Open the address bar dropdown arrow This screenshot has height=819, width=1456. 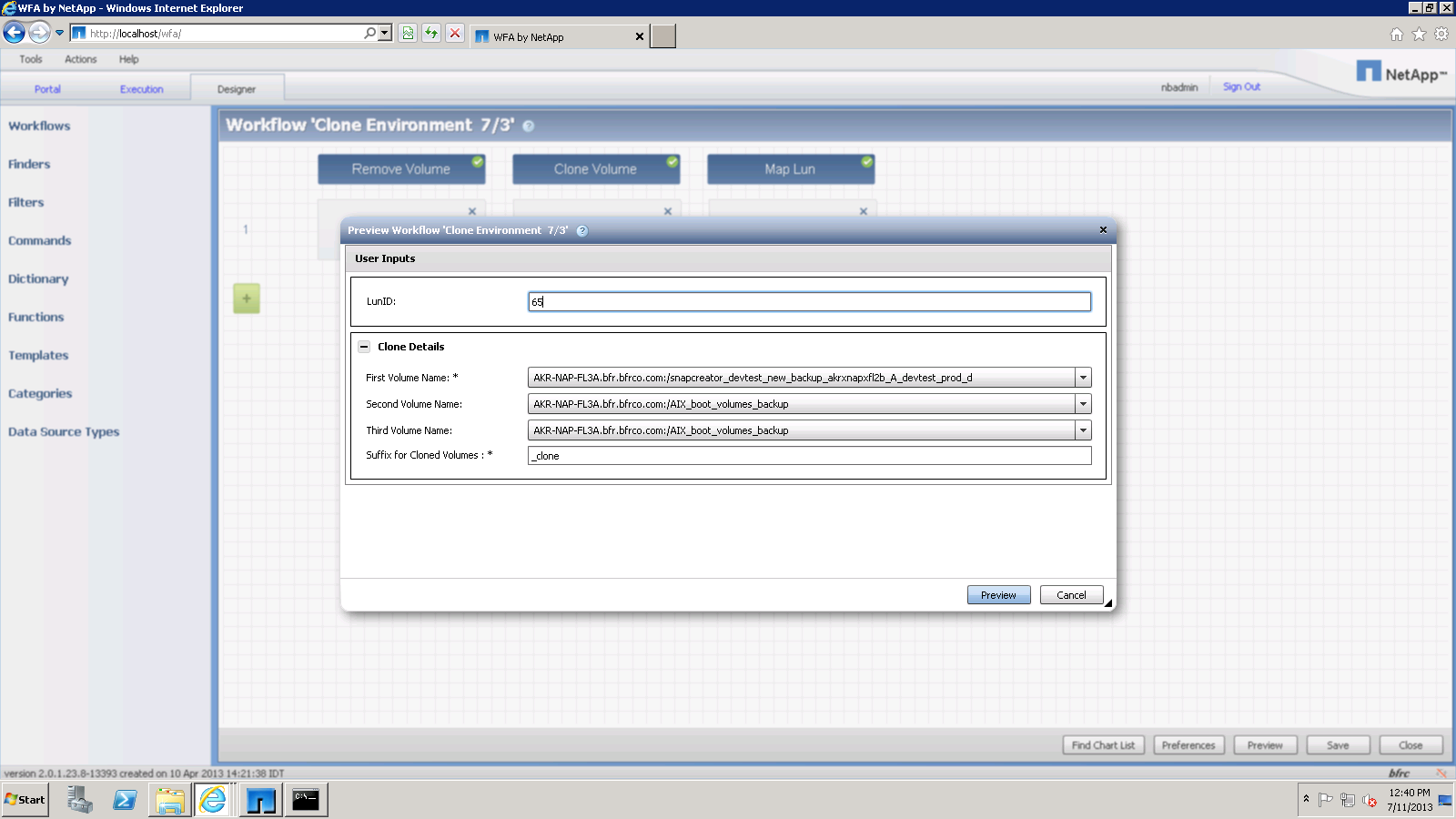click(385, 34)
